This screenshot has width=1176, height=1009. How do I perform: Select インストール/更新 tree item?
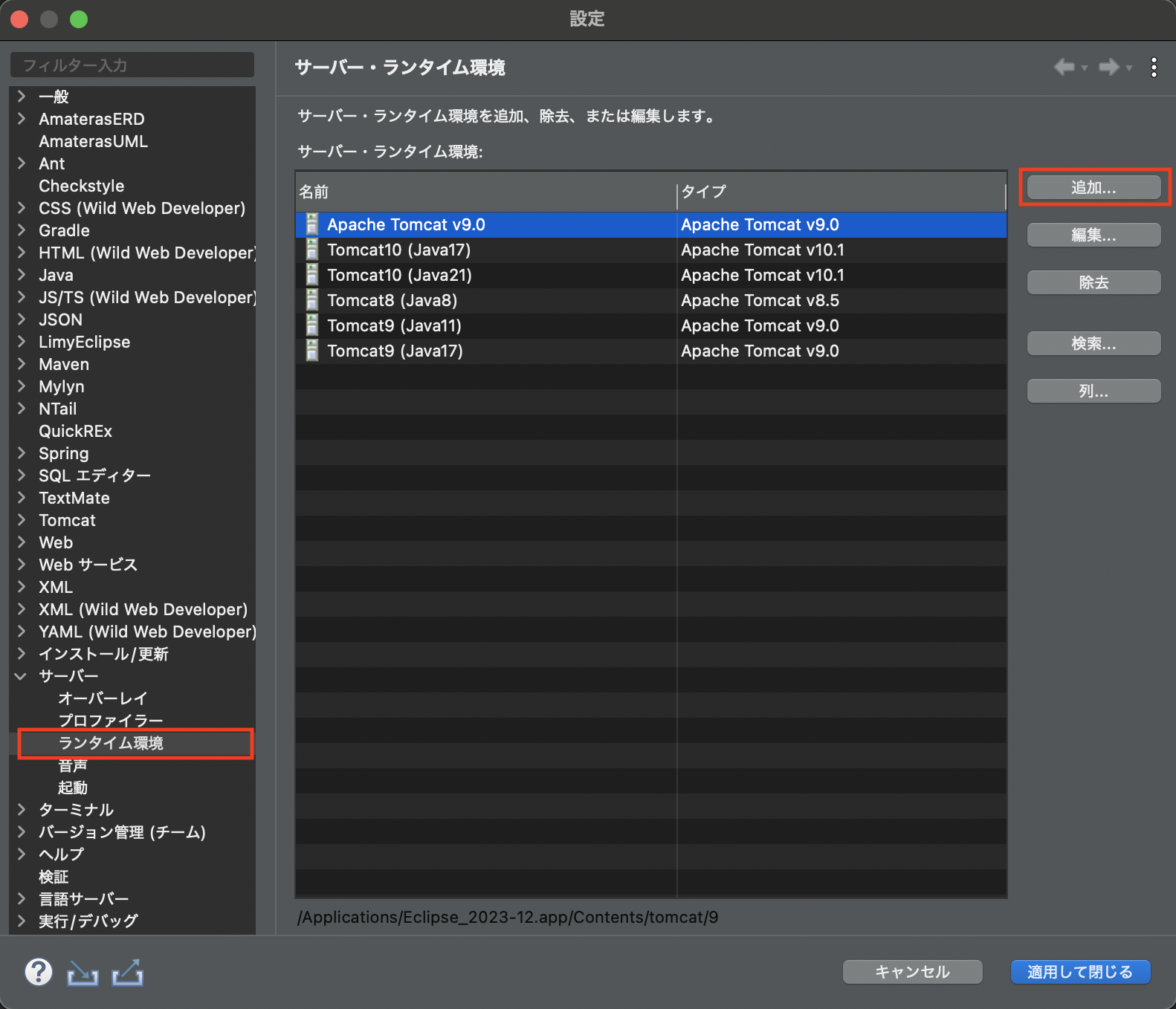click(103, 654)
